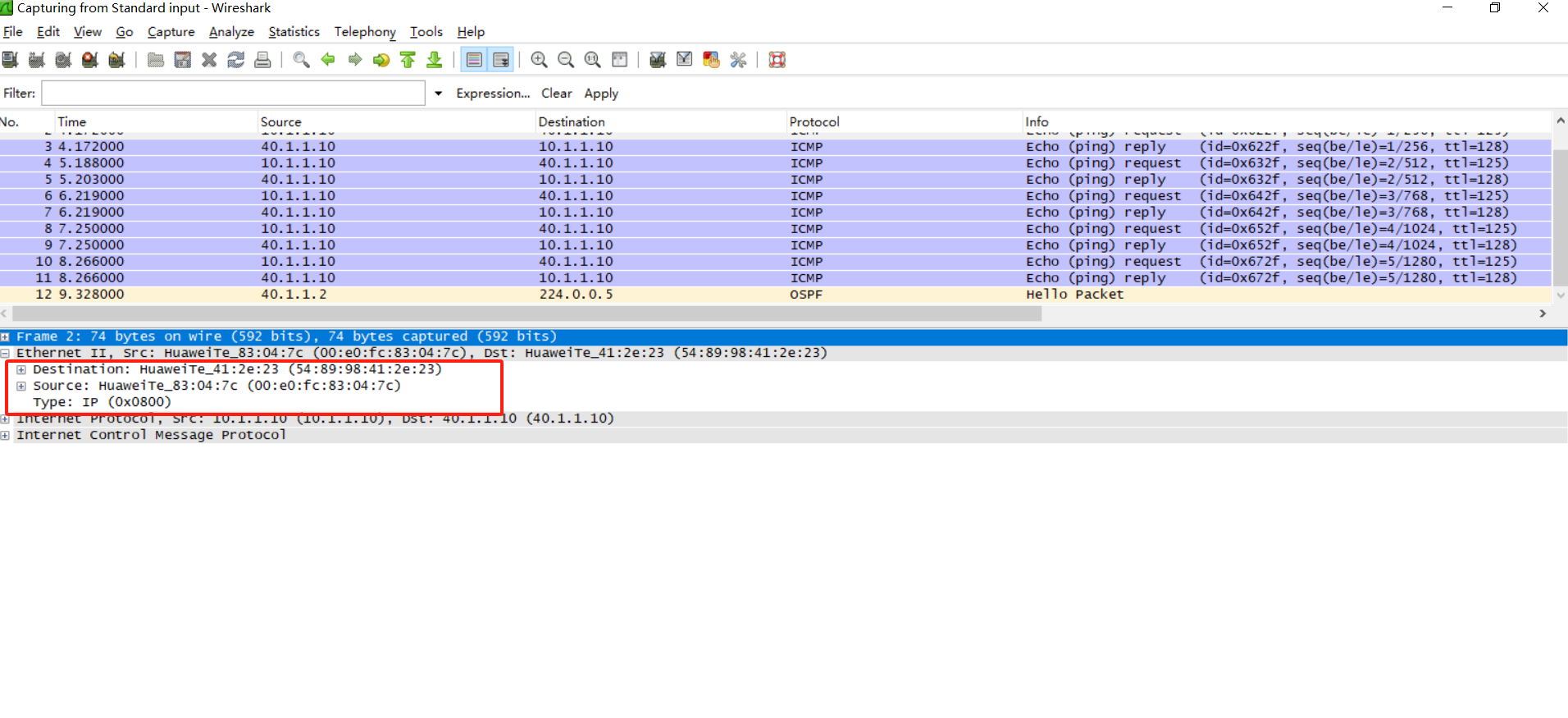Find a packet with magnifier icon
Image resolution: width=1568 pixels, height=718 pixels.
coord(302,60)
